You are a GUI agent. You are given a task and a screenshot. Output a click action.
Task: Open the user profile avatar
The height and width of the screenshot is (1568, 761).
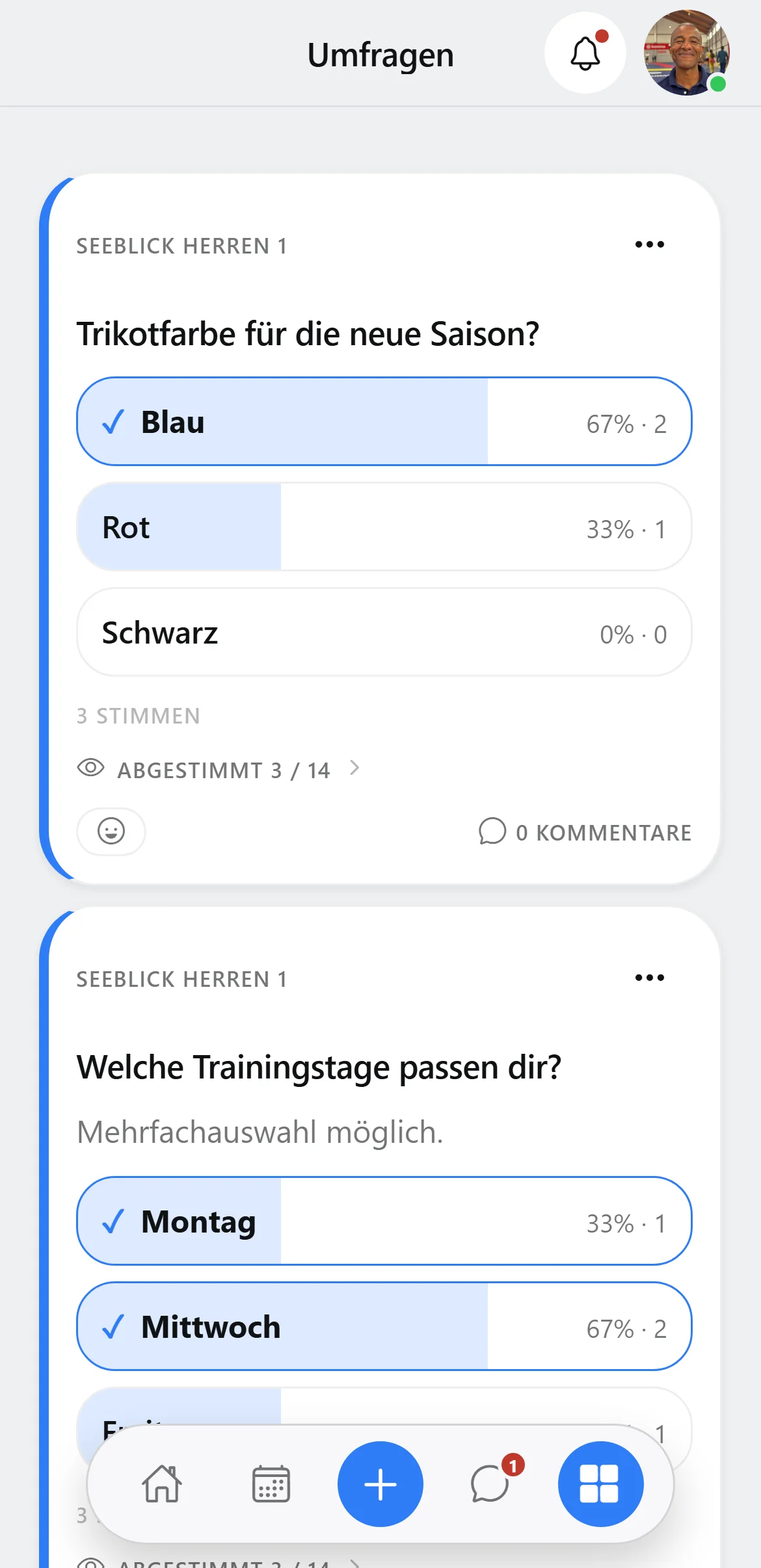click(x=686, y=53)
